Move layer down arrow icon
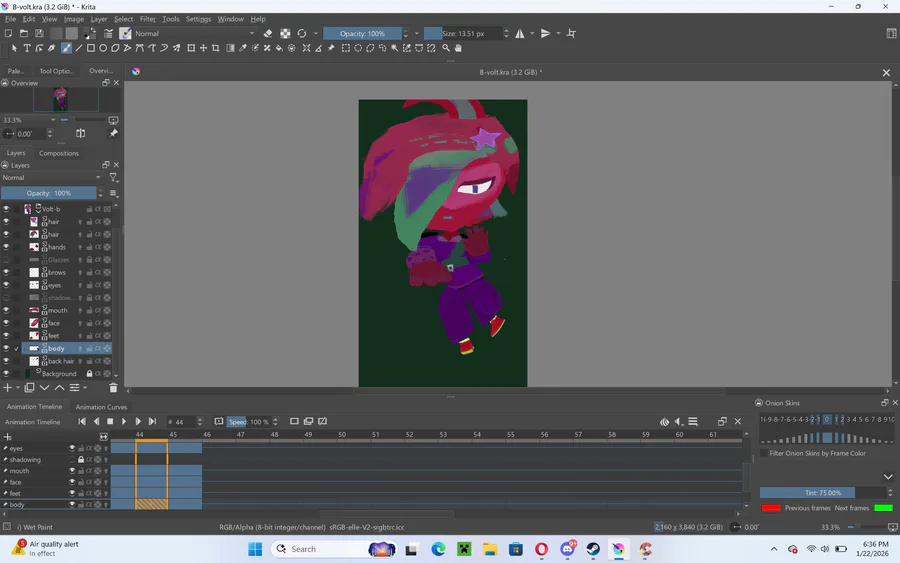 44,388
